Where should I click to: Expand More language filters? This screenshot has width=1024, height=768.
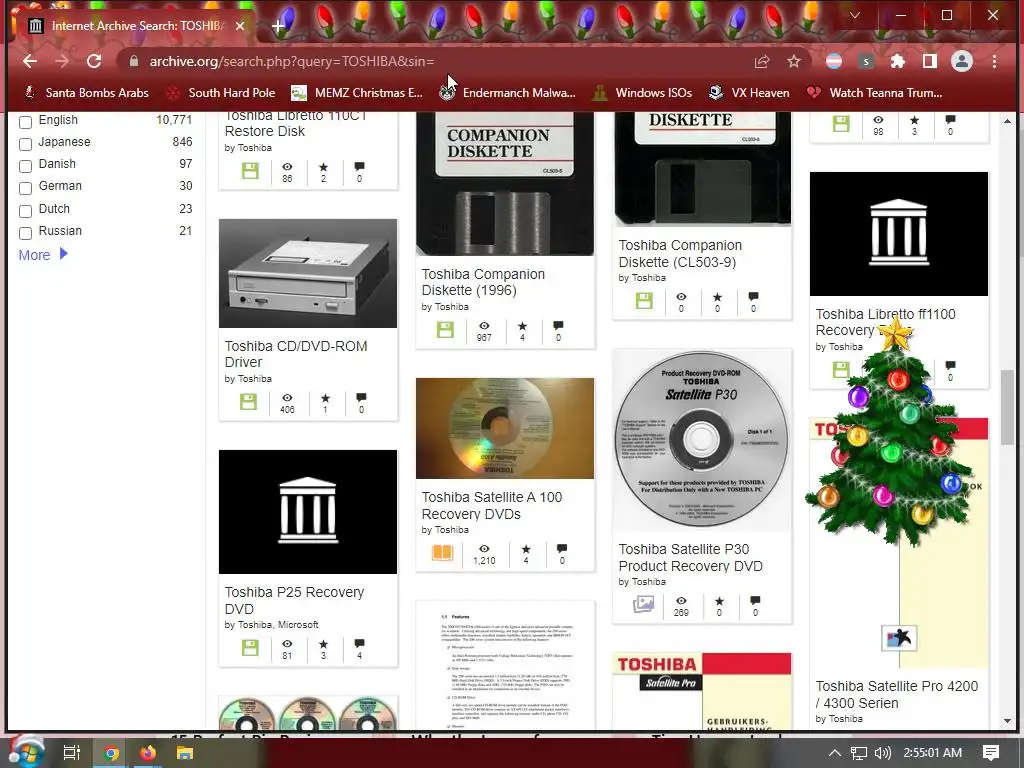click(x=43, y=255)
